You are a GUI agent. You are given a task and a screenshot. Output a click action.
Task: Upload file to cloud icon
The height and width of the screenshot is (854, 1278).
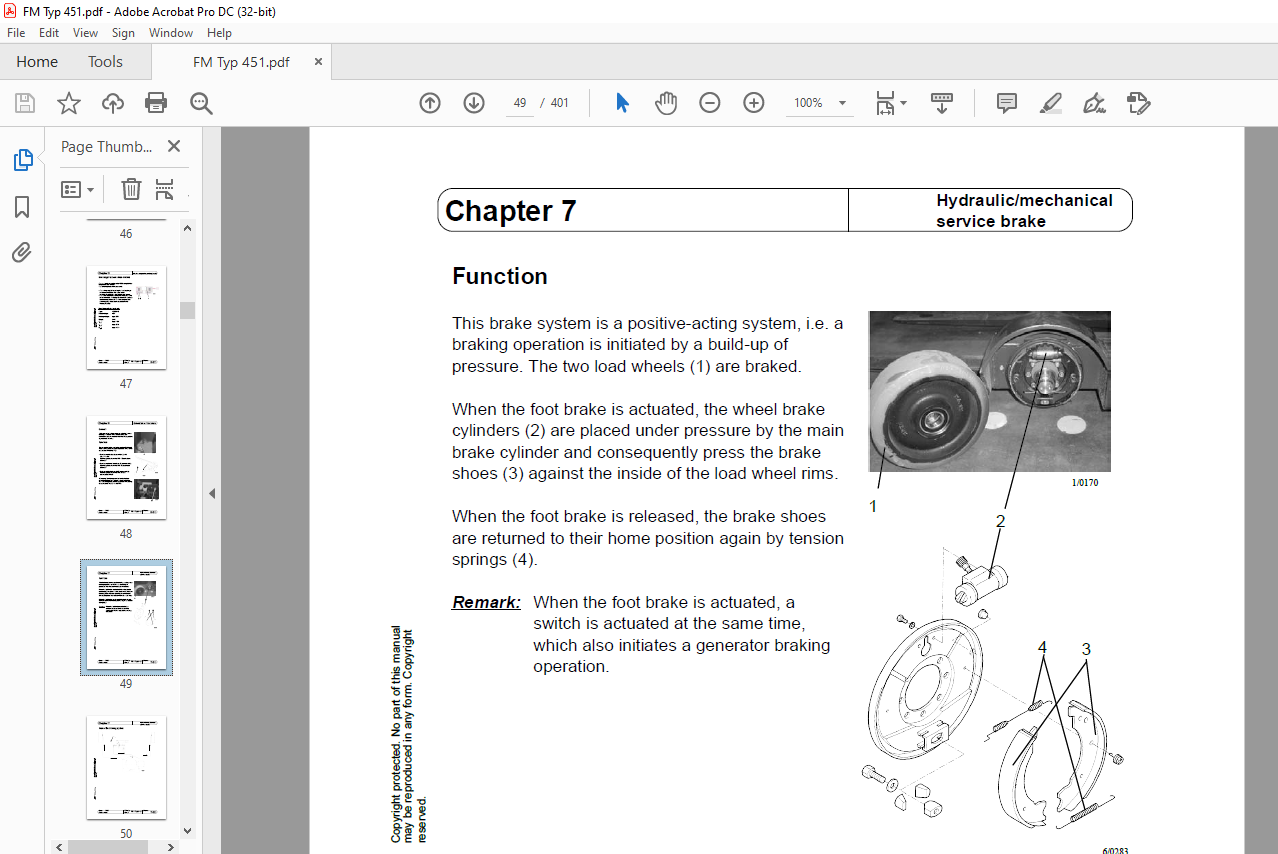(113, 103)
